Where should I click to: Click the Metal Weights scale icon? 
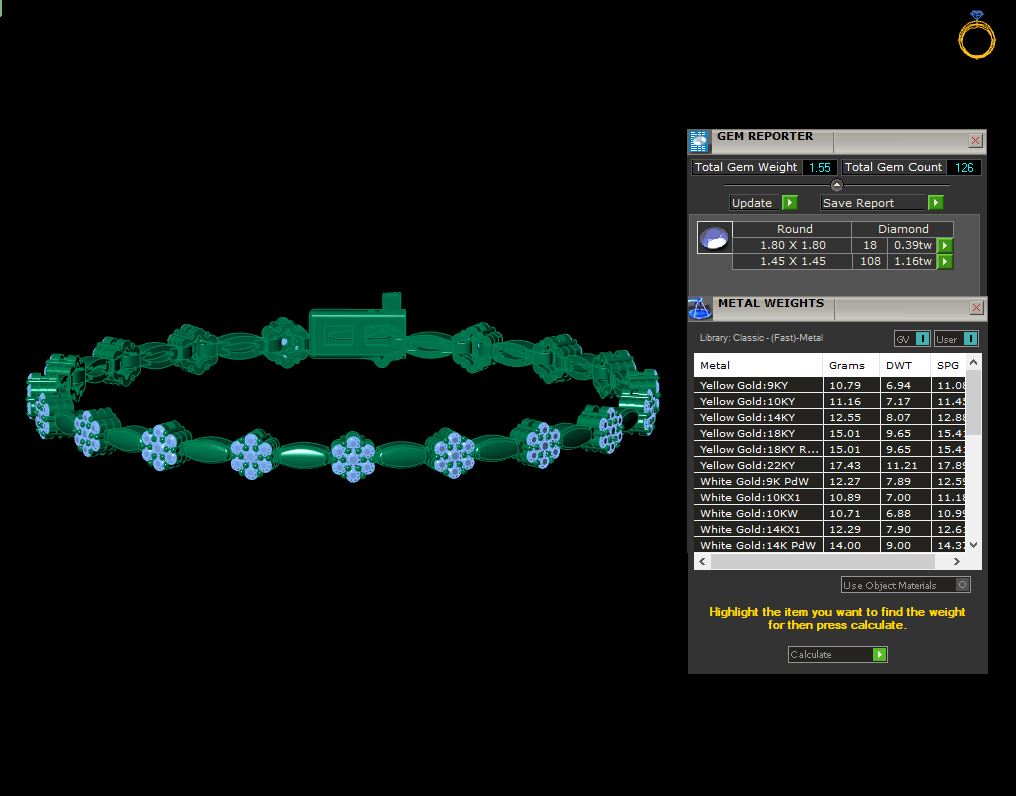pyautogui.click(x=699, y=309)
